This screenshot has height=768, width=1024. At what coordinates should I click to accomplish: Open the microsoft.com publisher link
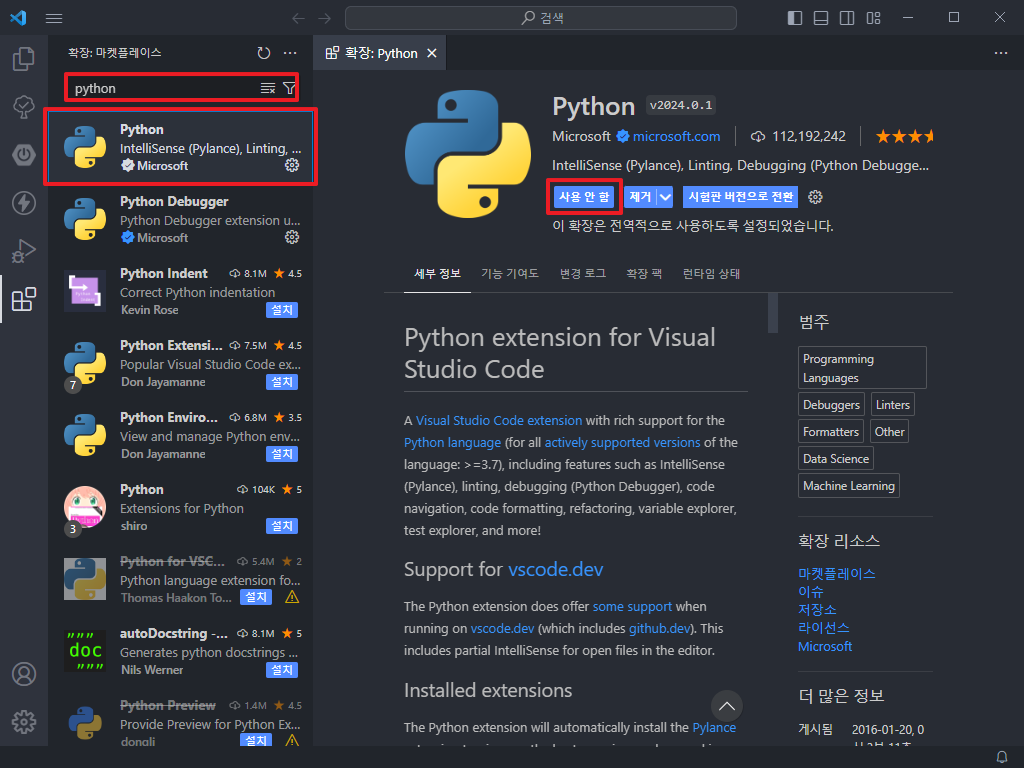[677, 136]
